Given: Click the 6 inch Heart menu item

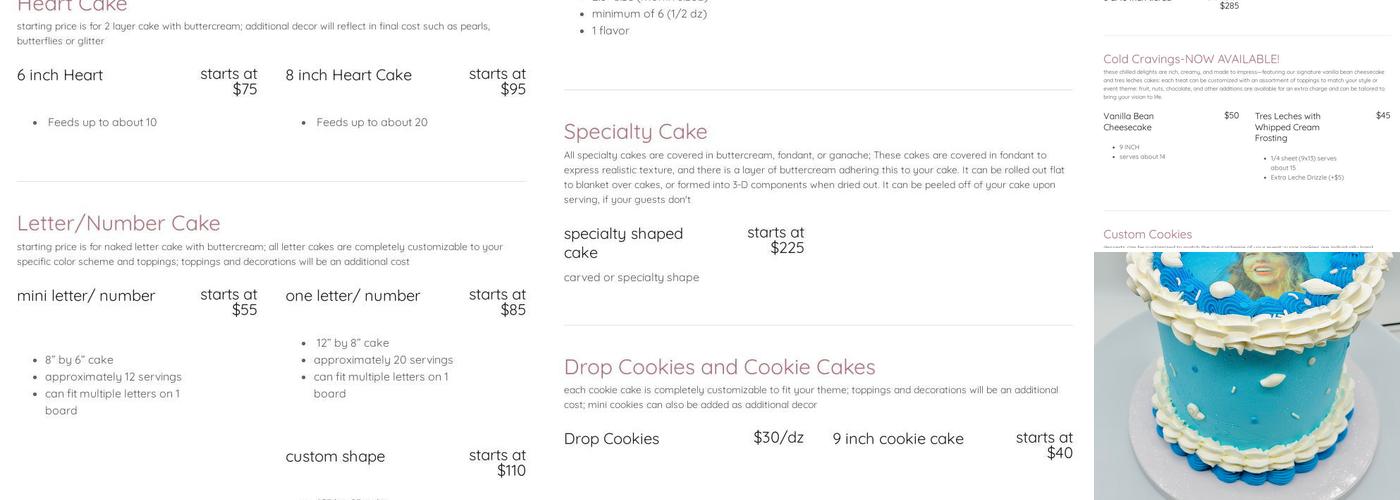Looking at the screenshot, I should click(60, 75).
